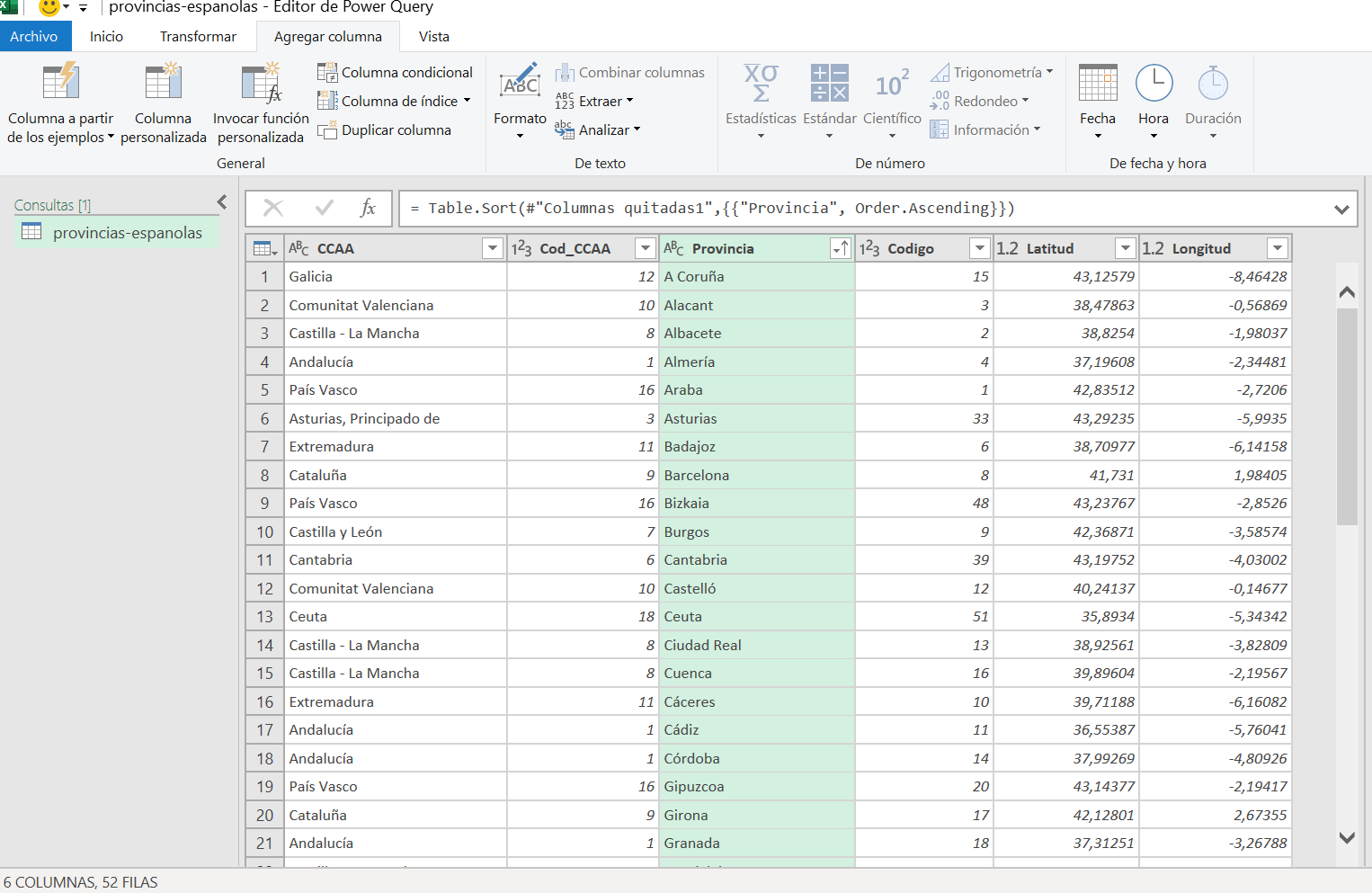Click vertical scrollbar down arrow
The image size is (1372, 893).
click(1347, 837)
